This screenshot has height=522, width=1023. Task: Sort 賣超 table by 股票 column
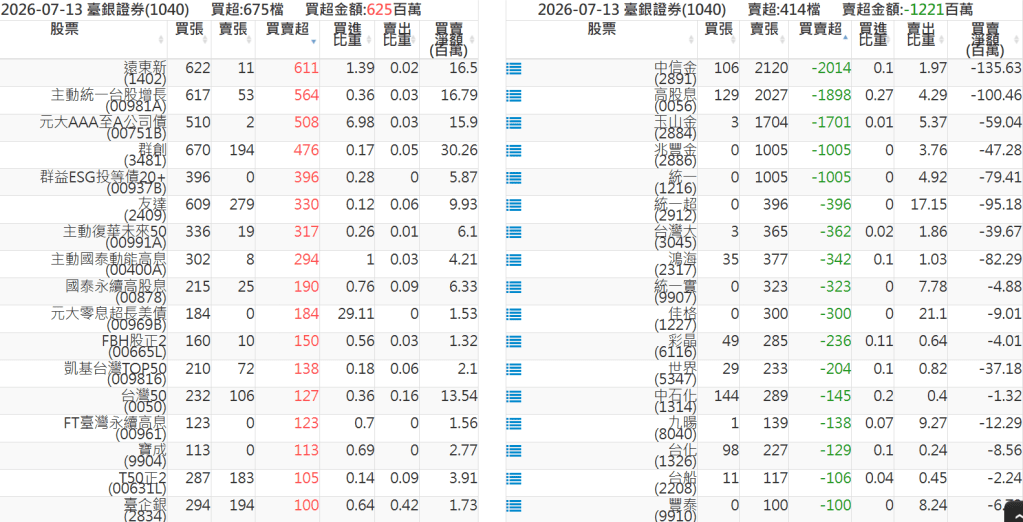click(601, 40)
